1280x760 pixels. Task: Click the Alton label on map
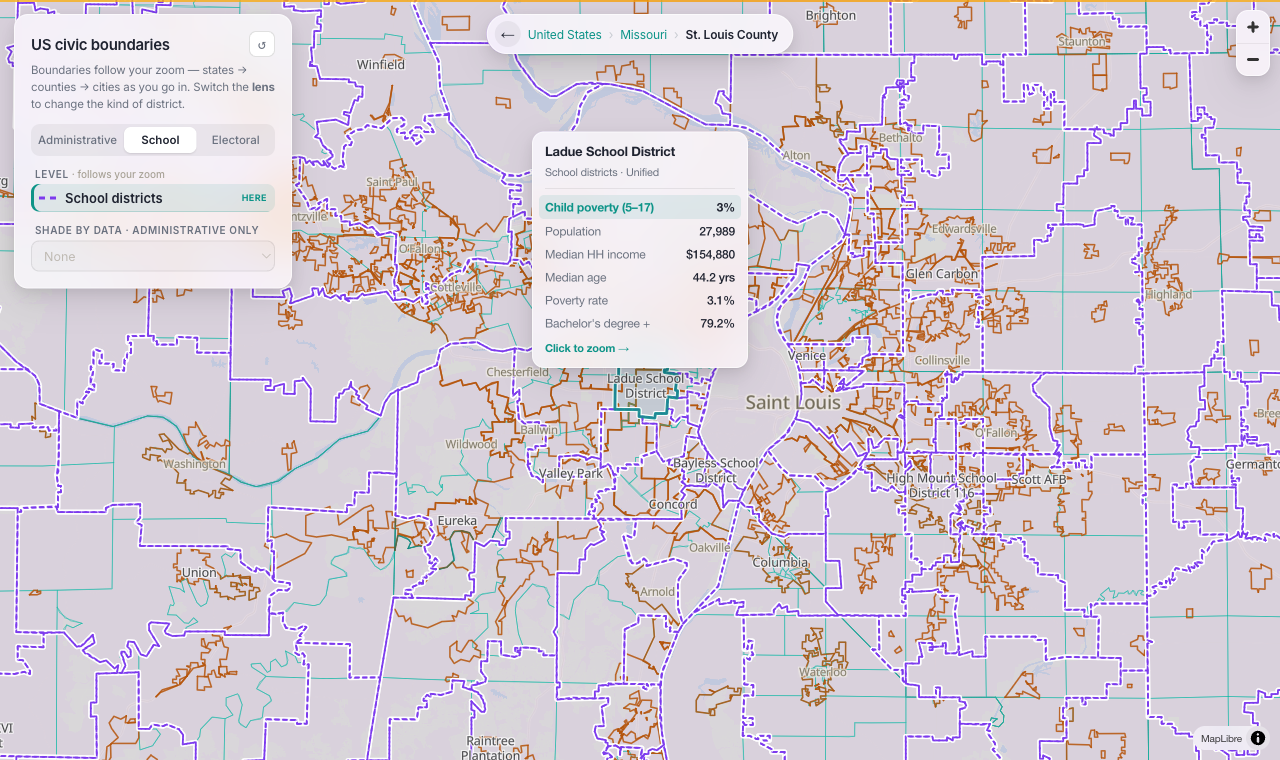click(796, 155)
